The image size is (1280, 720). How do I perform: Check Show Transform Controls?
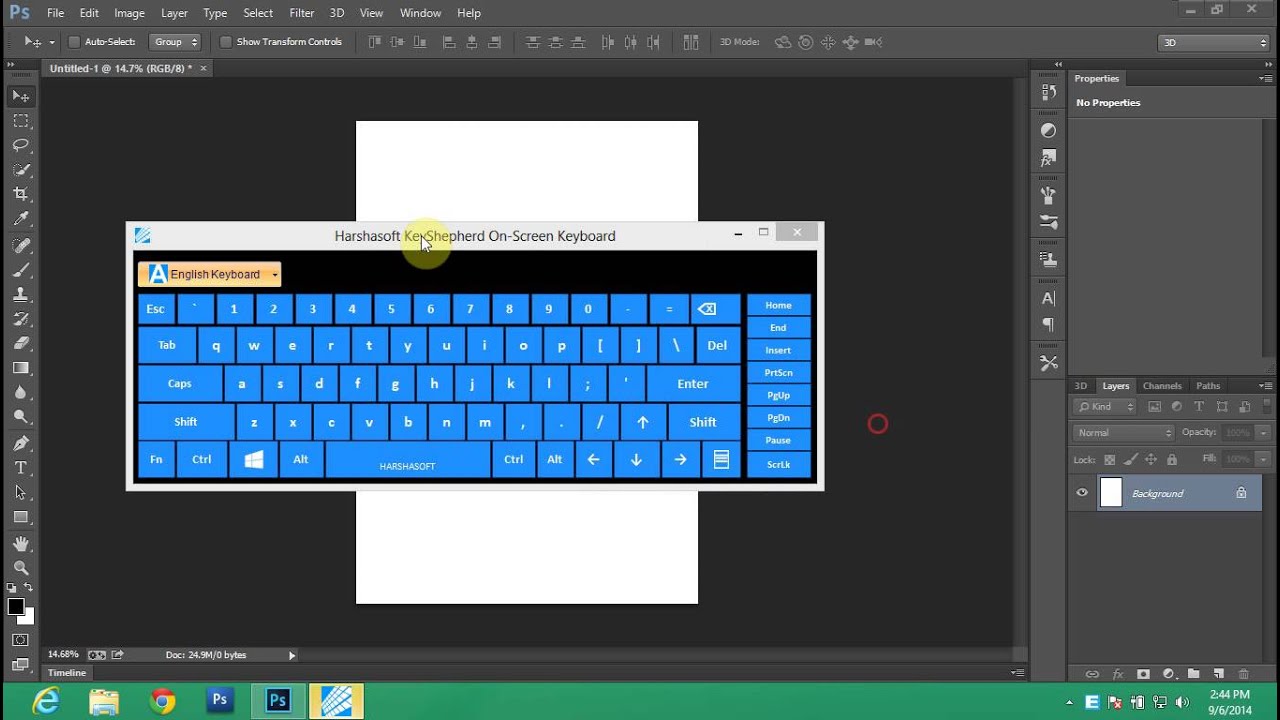click(x=225, y=42)
